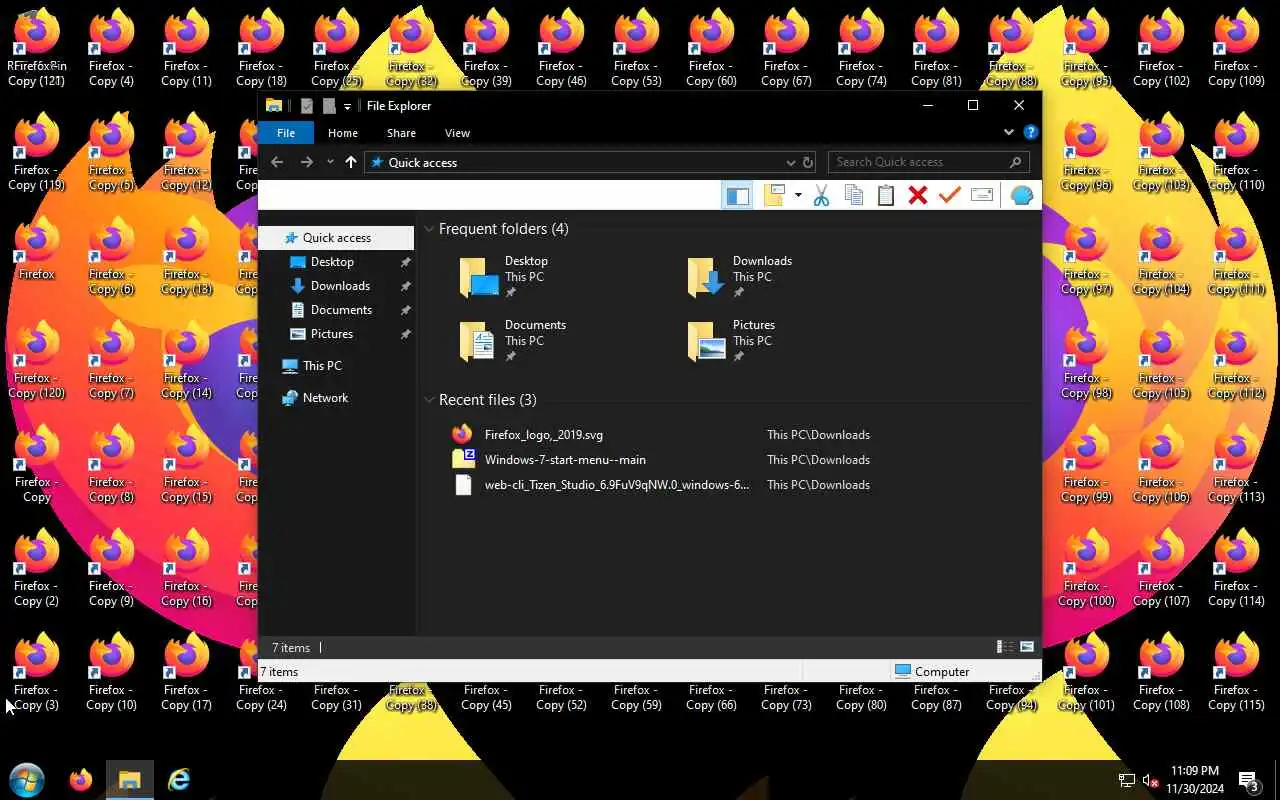The height and width of the screenshot is (800, 1280).
Task: Open the File ribbon tab
Action: tap(286, 133)
